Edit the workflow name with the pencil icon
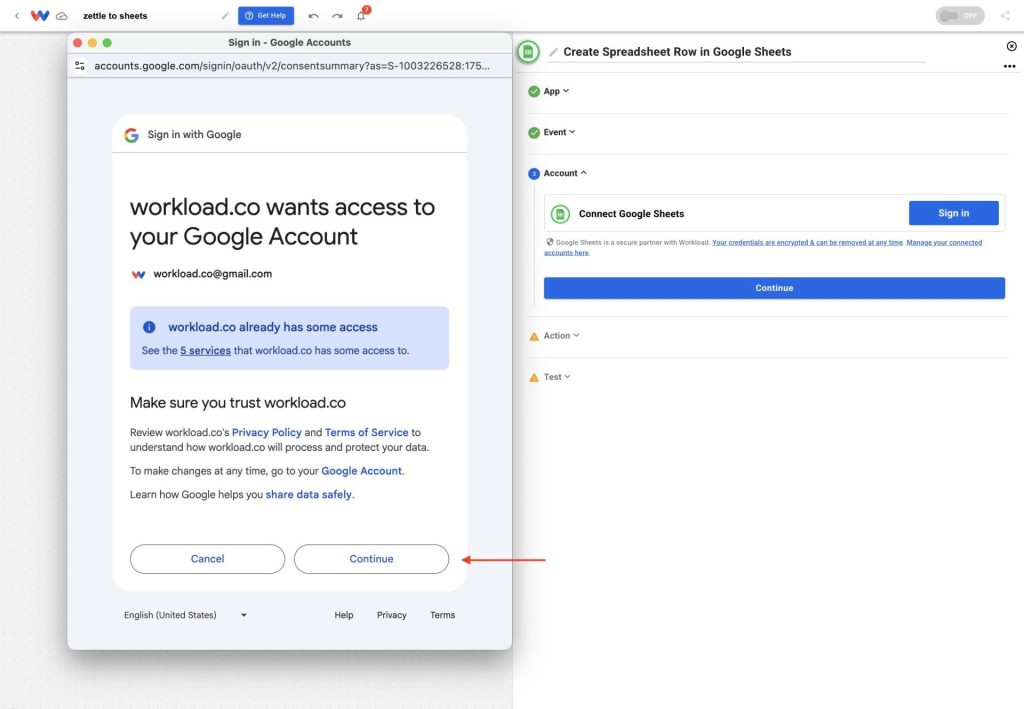This screenshot has width=1024, height=709. click(225, 16)
